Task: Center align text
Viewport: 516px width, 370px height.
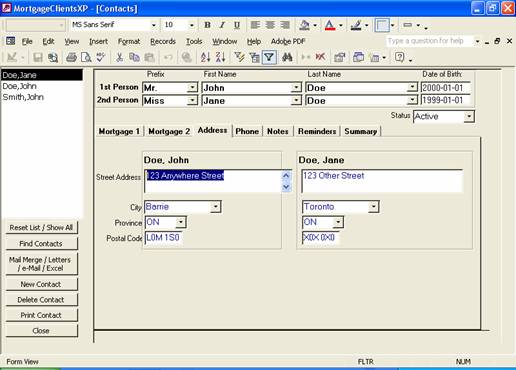Action: tap(270, 25)
